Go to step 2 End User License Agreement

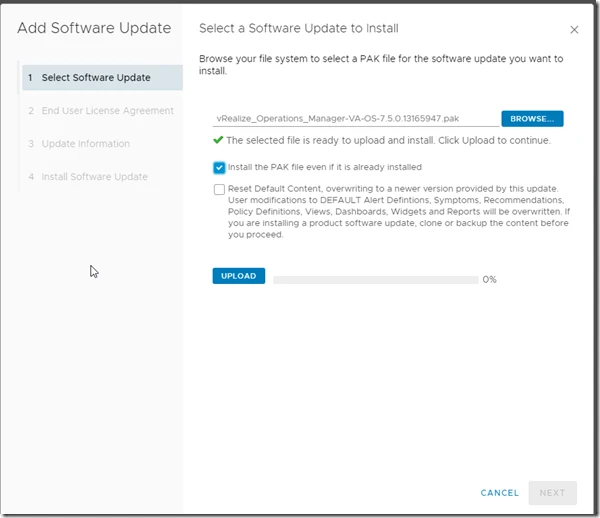point(101,111)
